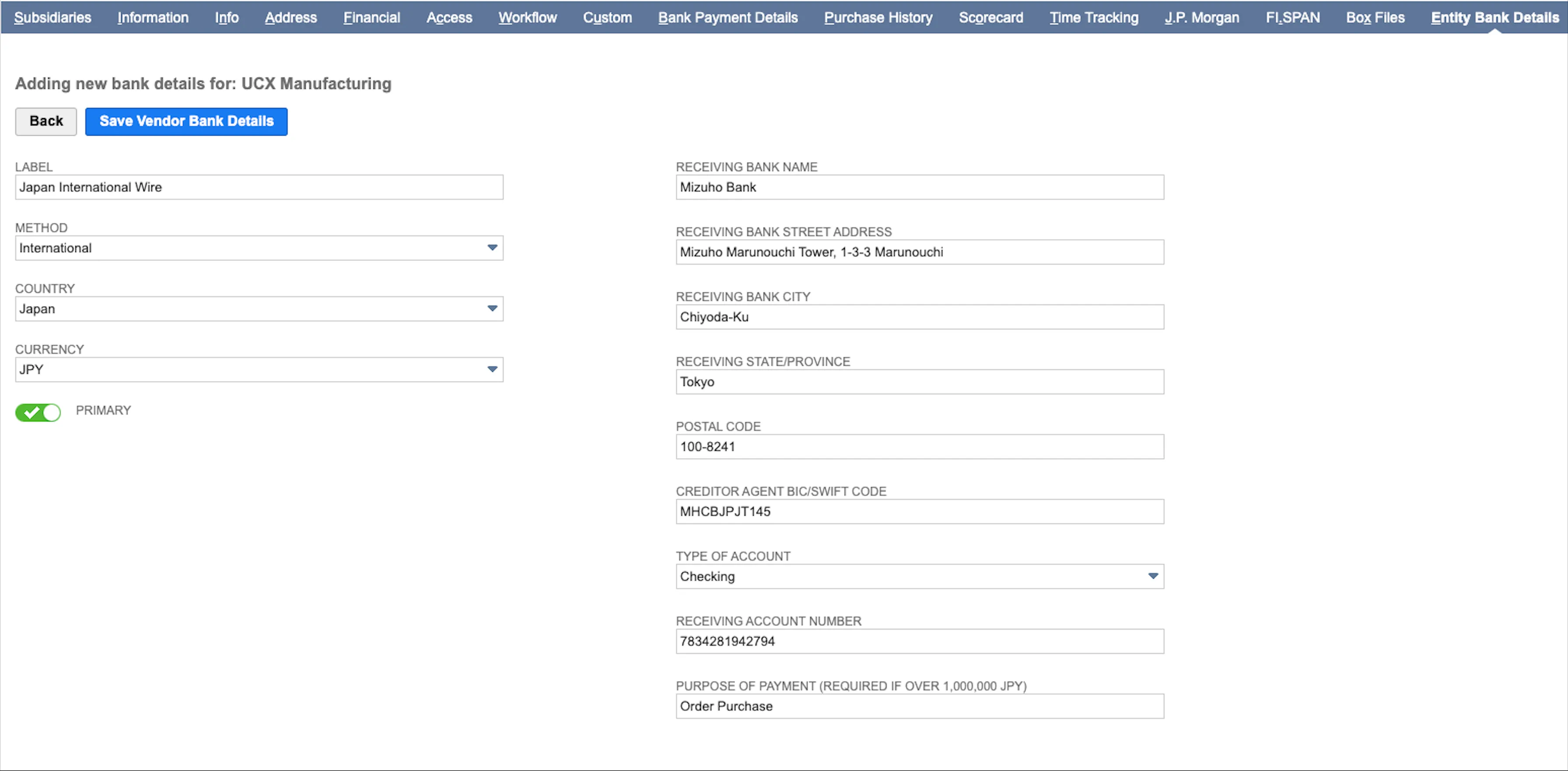The width and height of the screenshot is (1568, 771).
Task: Select the Access tab
Action: (449, 18)
